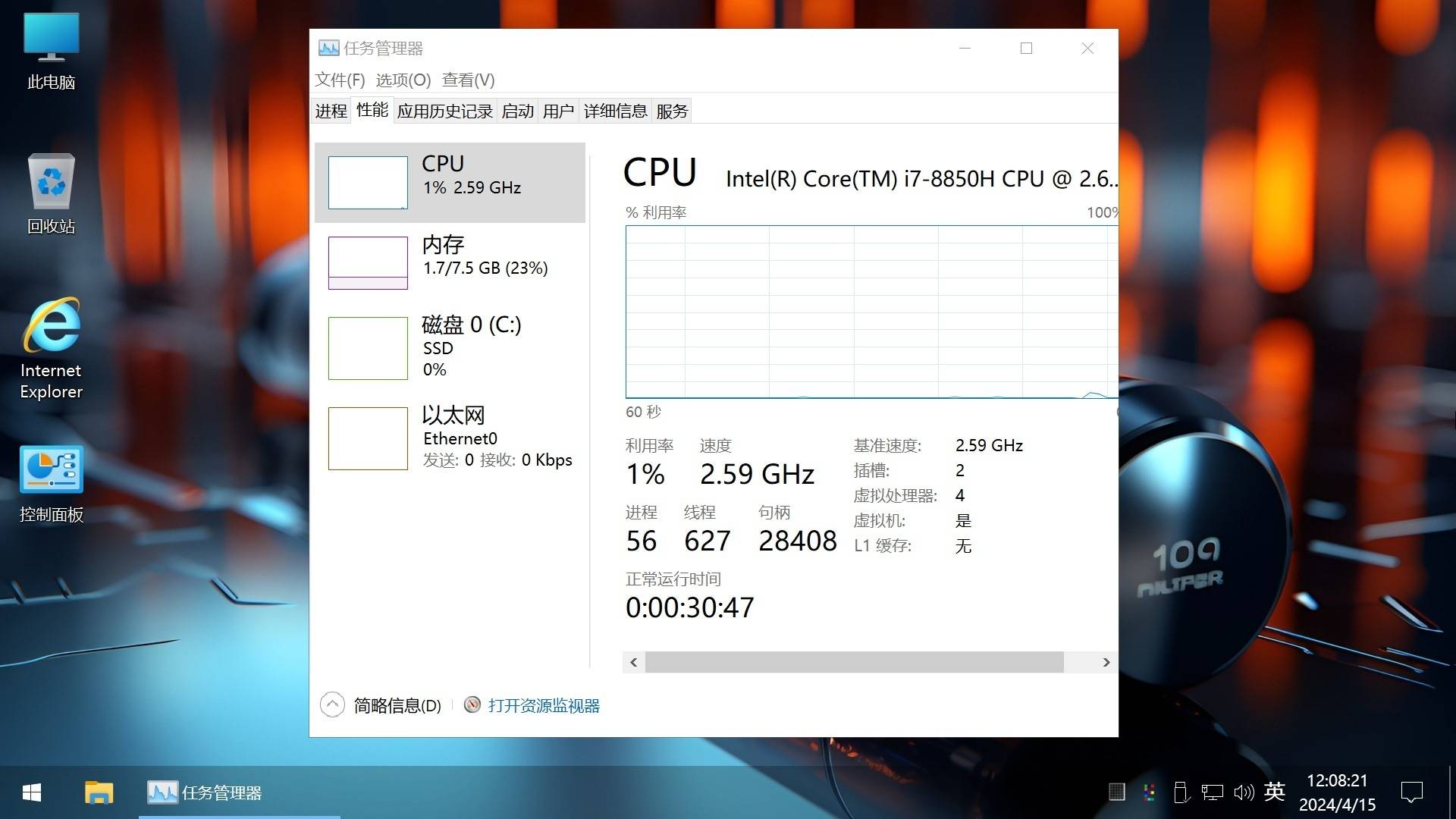The height and width of the screenshot is (819, 1456).
Task: Switch to the 进程 tab
Action: click(x=331, y=111)
